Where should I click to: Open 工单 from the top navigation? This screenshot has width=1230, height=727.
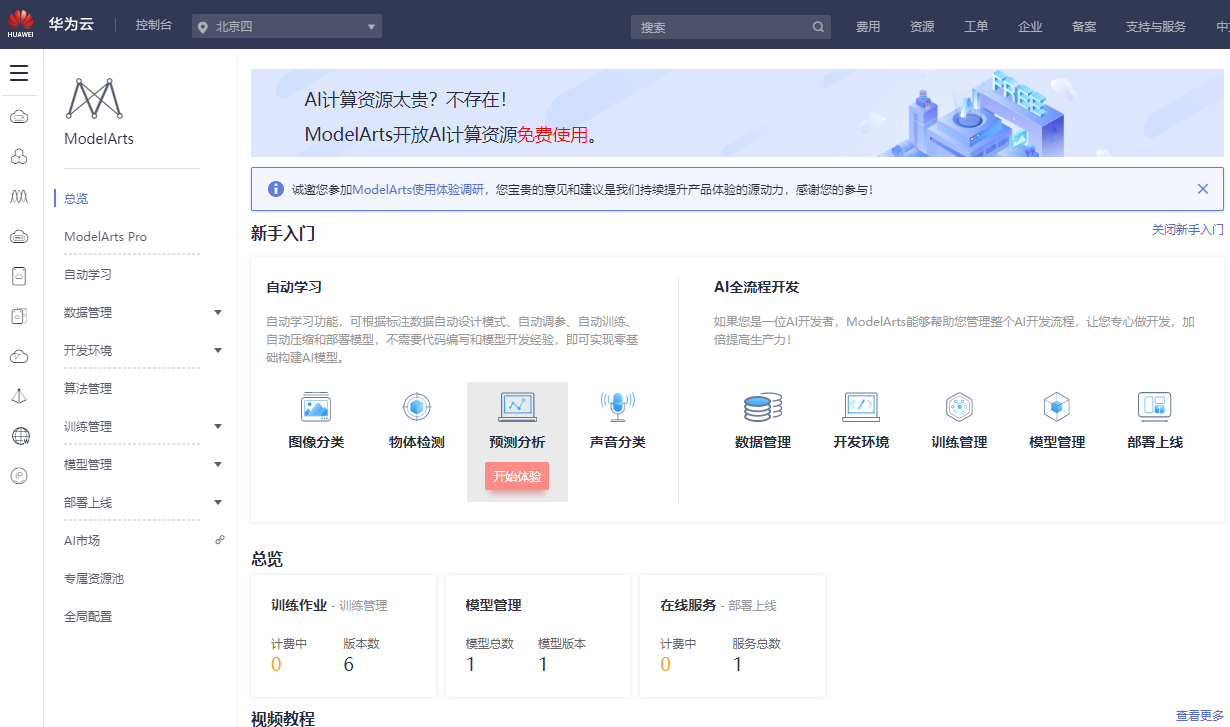pyautogui.click(x=976, y=27)
